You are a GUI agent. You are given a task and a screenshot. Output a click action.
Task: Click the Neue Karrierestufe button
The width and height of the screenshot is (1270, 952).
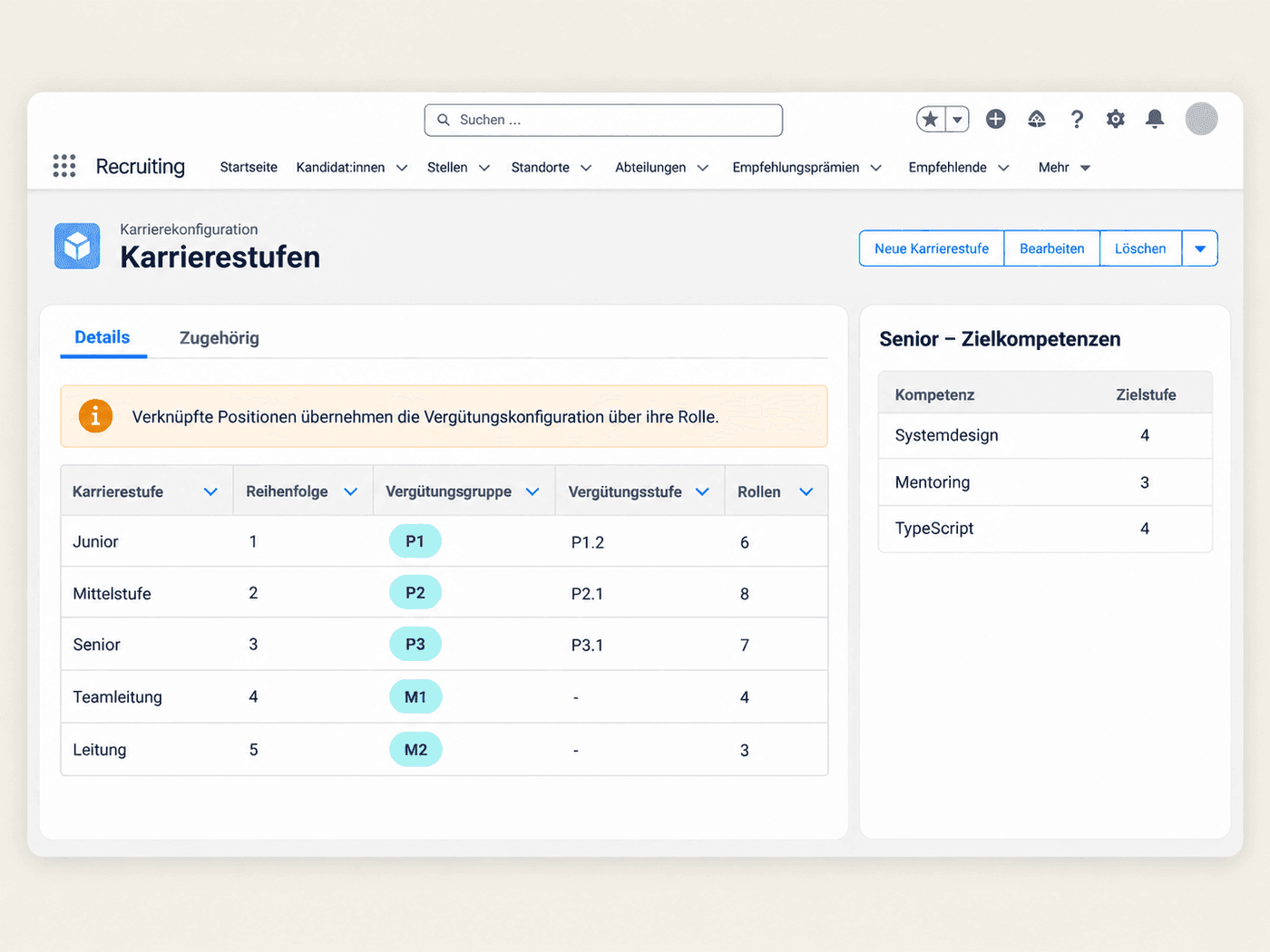[x=932, y=248]
